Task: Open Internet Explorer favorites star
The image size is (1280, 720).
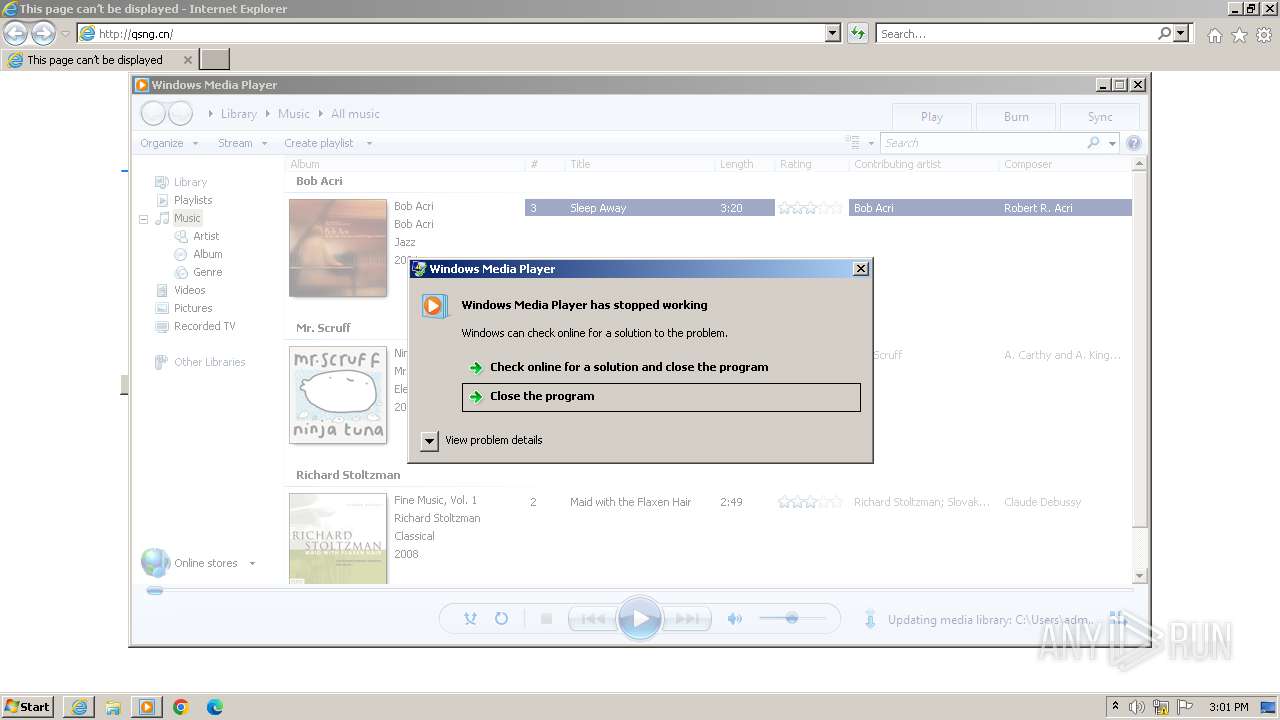Action: click(1239, 35)
